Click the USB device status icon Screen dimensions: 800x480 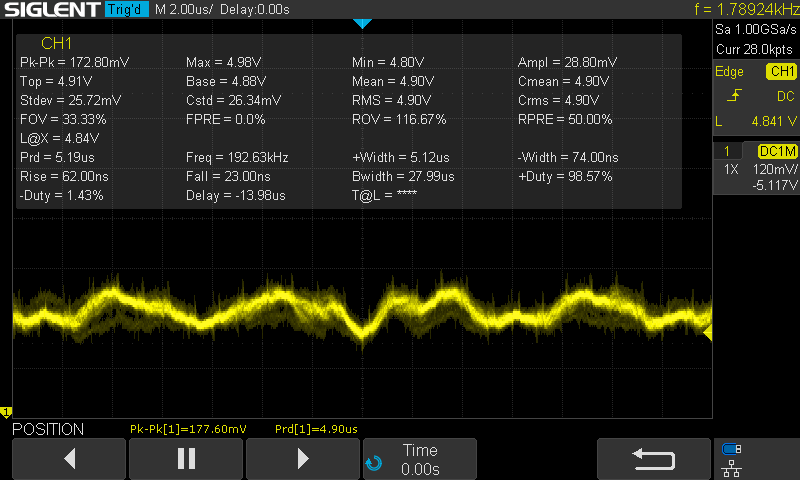(732, 449)
